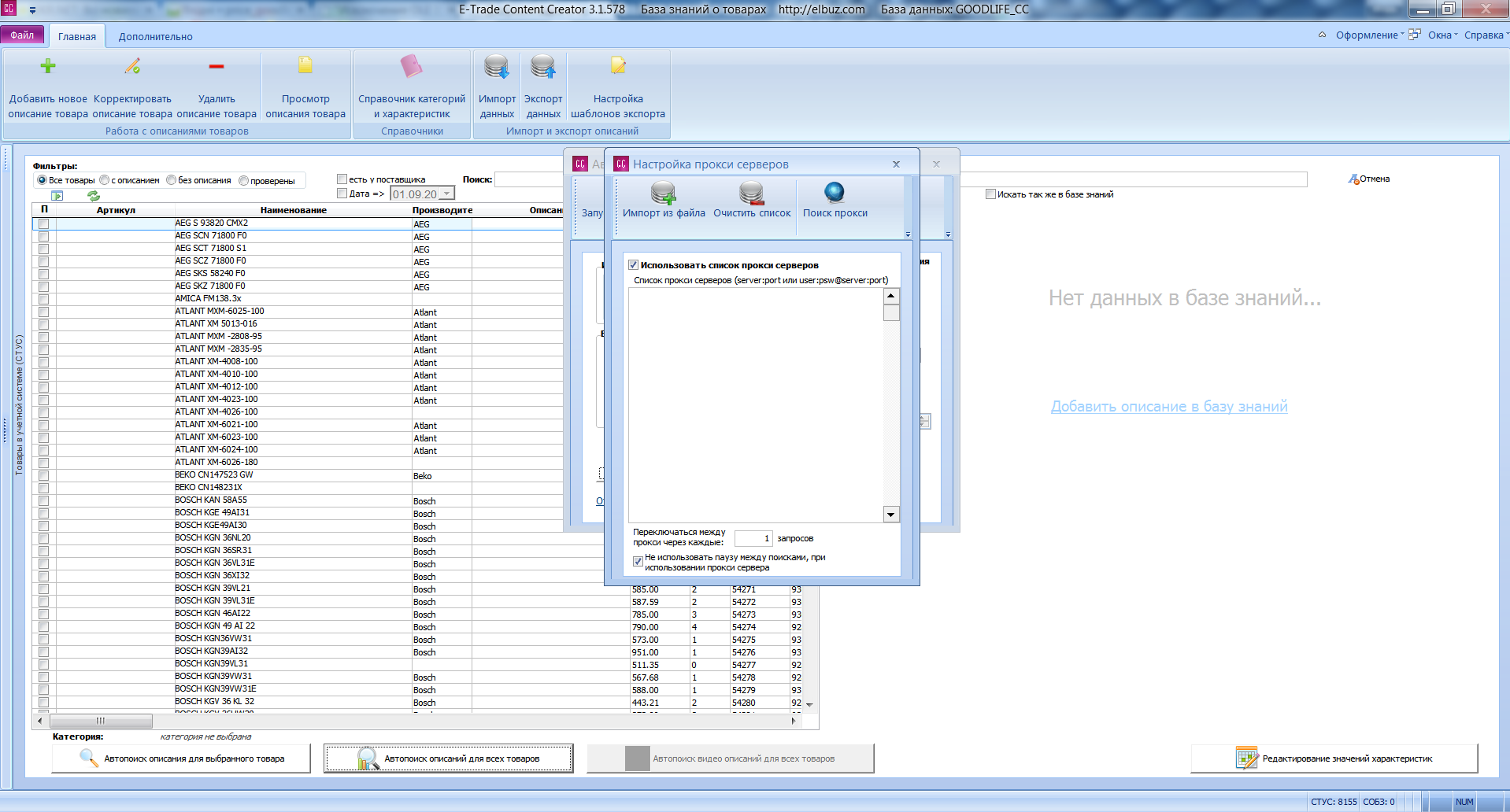The image size is (1510, 812).
Task: Switch to Главная ribbon tab
Action: coord(77,36)
